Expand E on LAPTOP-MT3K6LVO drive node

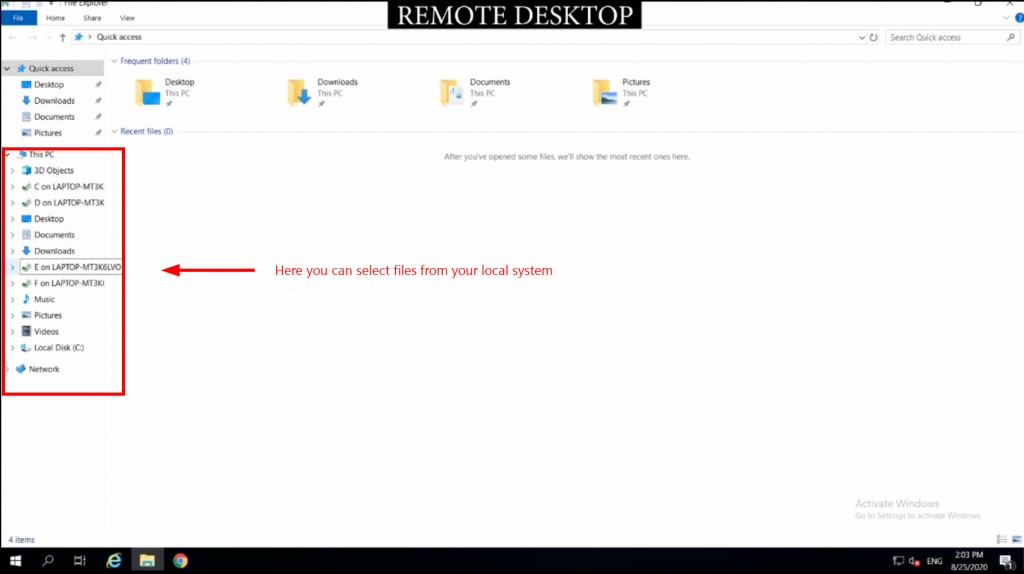click(x=12, y=267)
